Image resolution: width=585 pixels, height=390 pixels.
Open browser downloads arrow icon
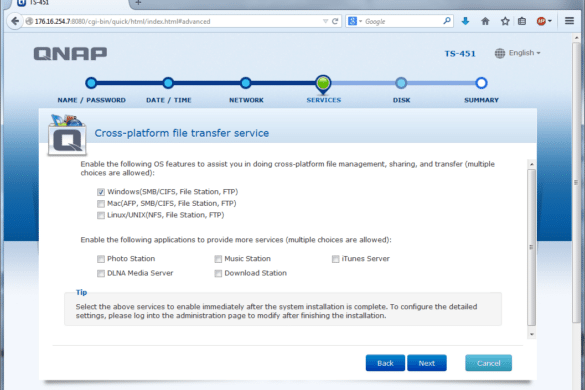coord(465,21)
